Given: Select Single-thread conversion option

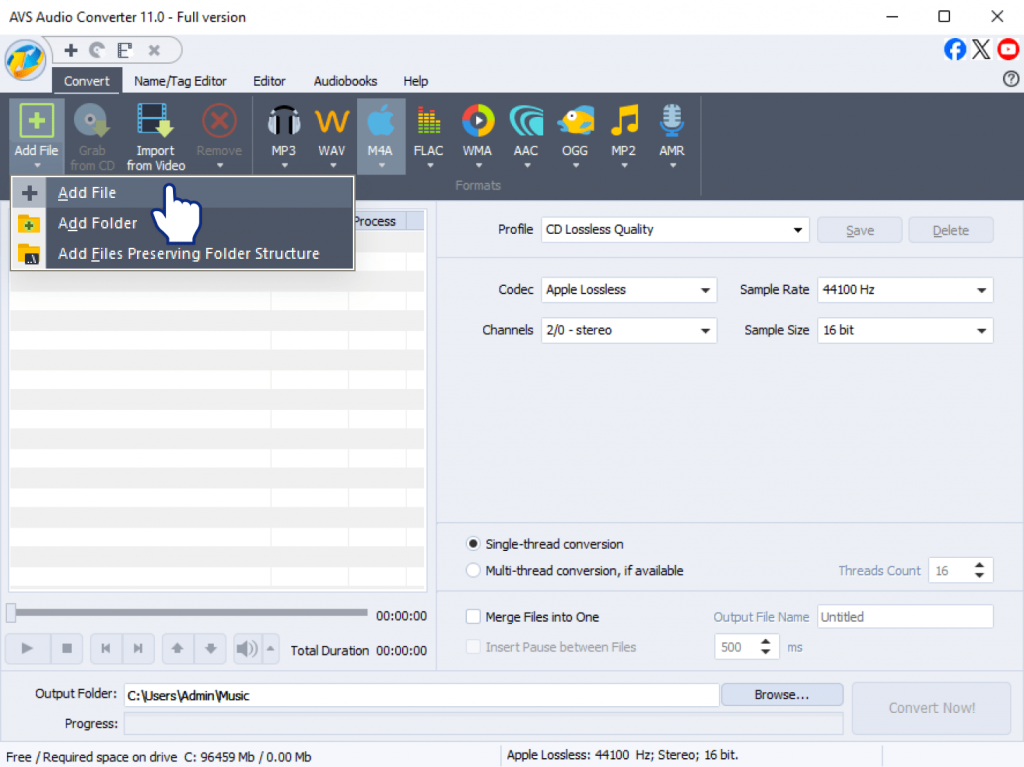Looking at the screenshot, I should (x=473, y=544).
